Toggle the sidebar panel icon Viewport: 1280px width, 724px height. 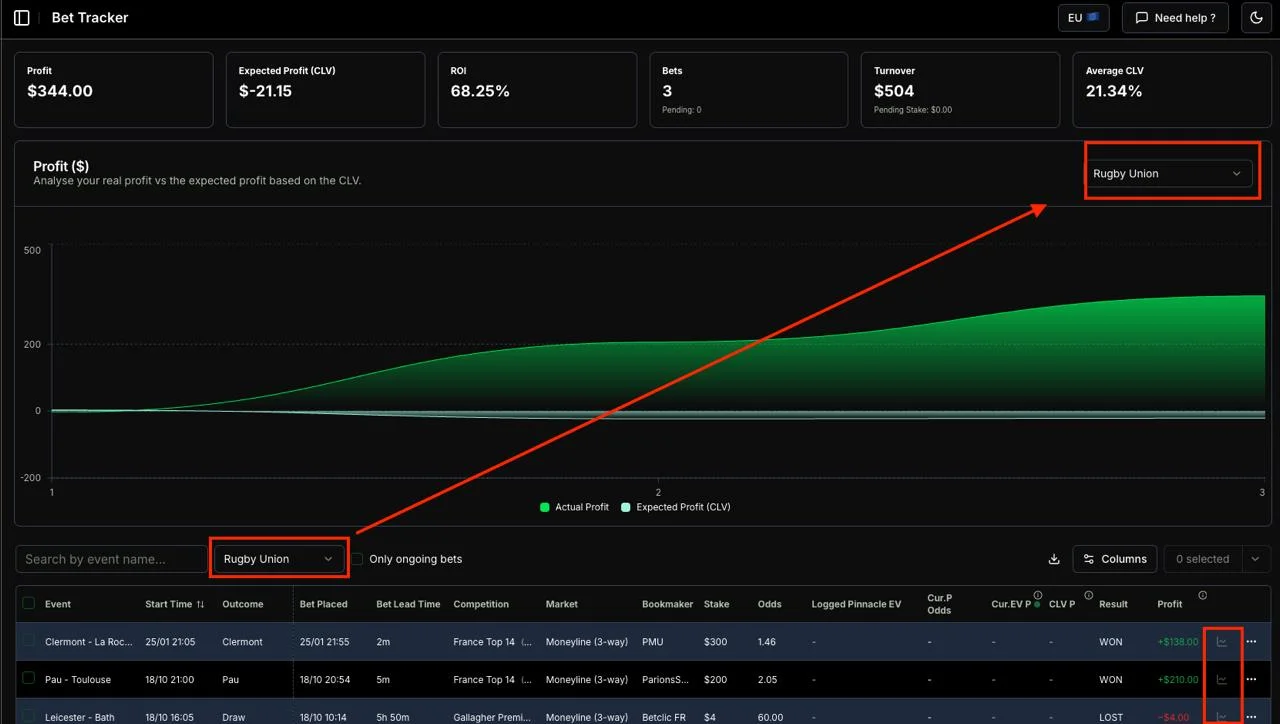point(22,18)
